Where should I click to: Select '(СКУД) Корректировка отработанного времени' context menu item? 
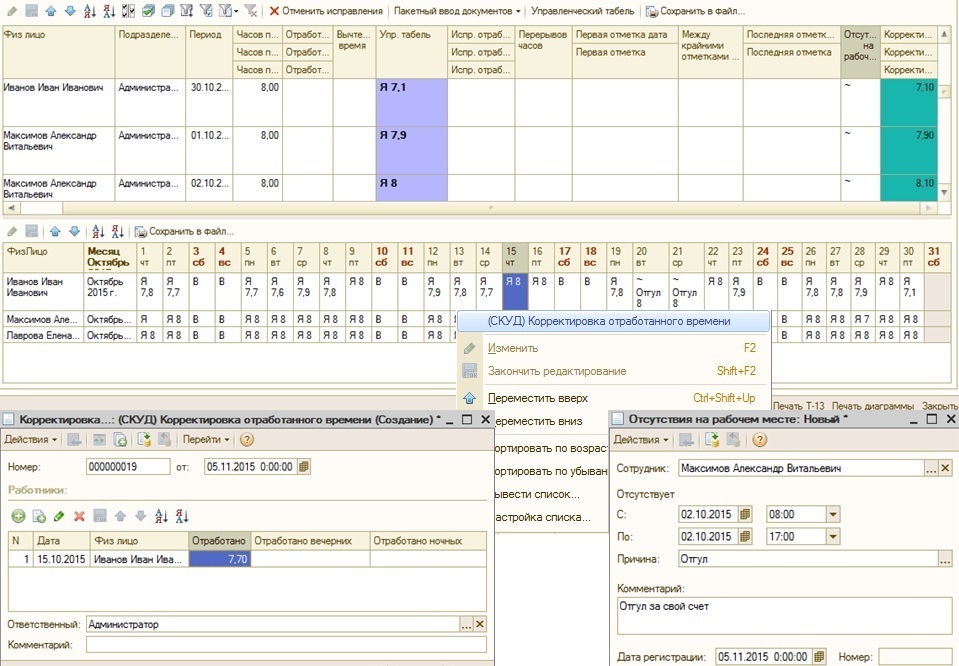pyautogui.click(x=608, y=321)
